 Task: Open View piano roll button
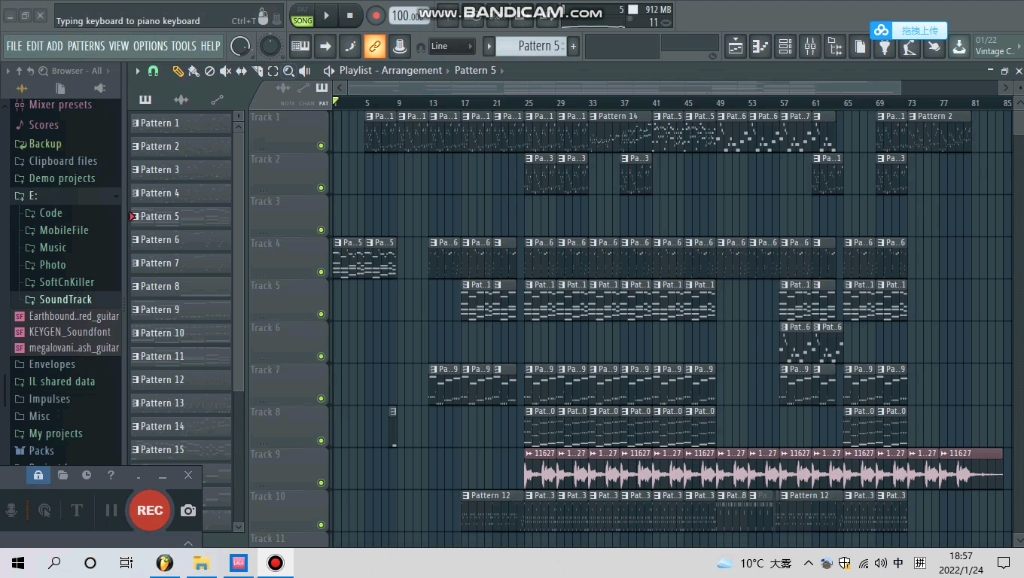click(x=760, y=46)
